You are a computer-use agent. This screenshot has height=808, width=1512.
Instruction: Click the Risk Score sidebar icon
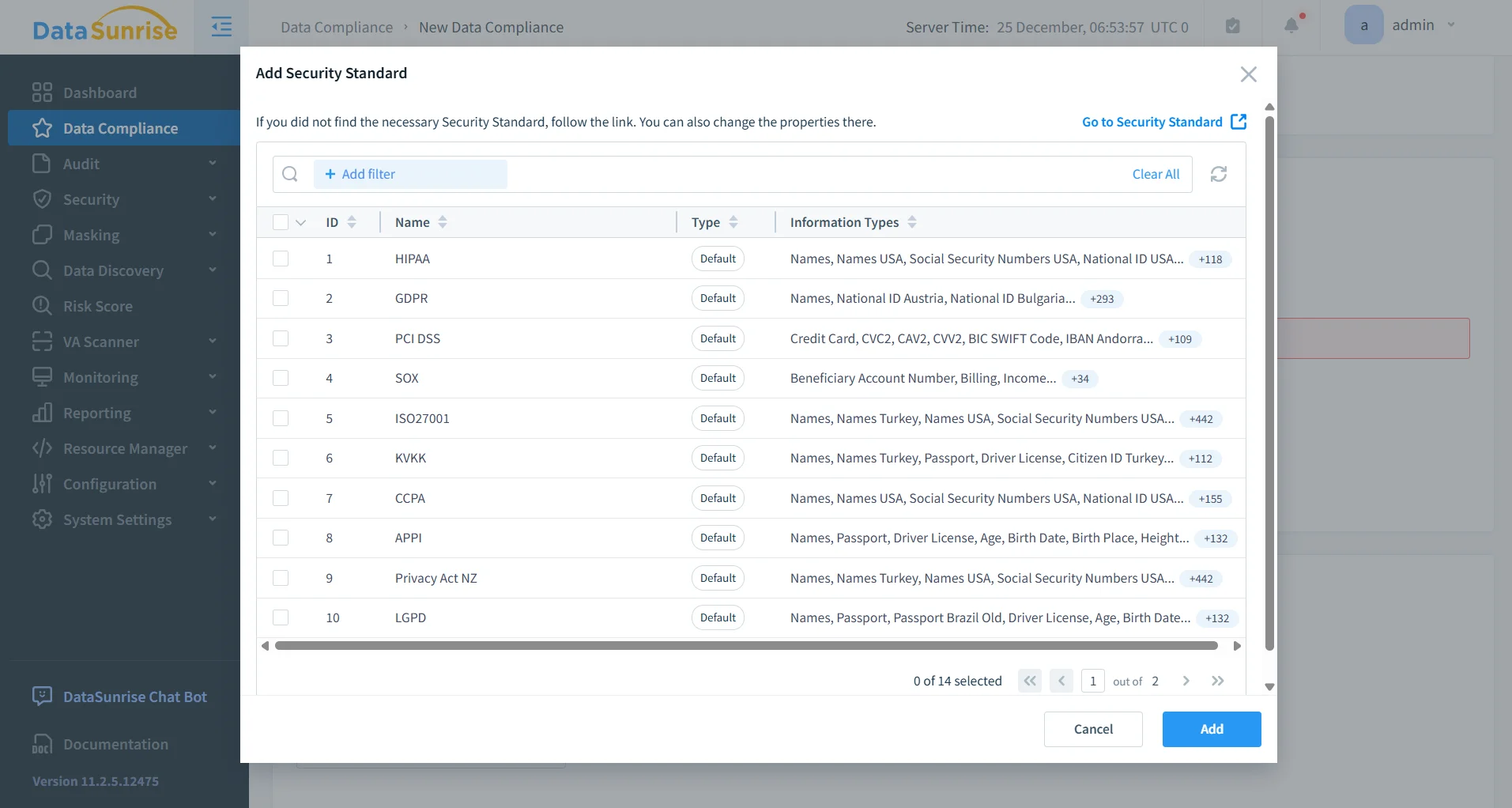42,306
